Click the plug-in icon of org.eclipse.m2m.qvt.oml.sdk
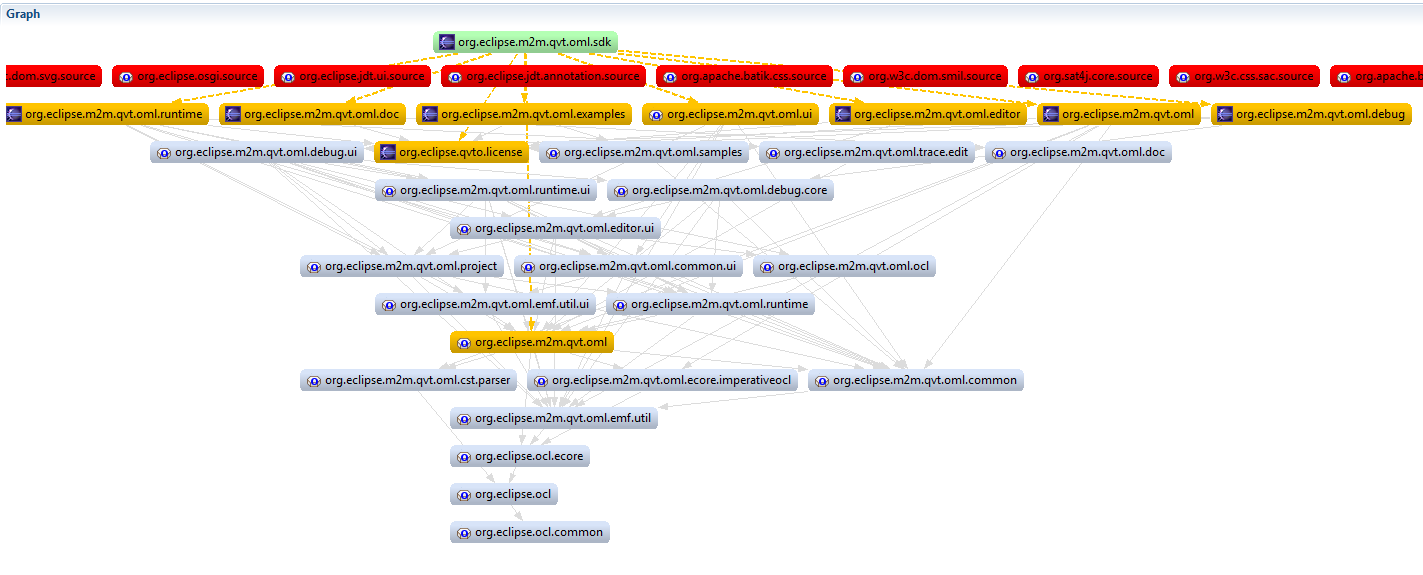1423x575 pixels. tap(445, 42)
